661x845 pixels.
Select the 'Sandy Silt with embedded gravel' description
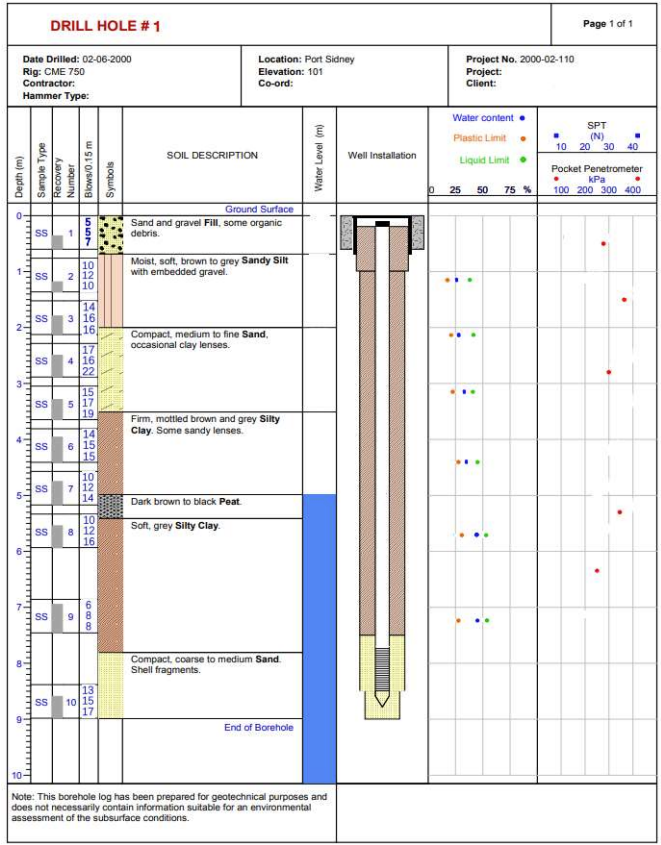(210, 266)
